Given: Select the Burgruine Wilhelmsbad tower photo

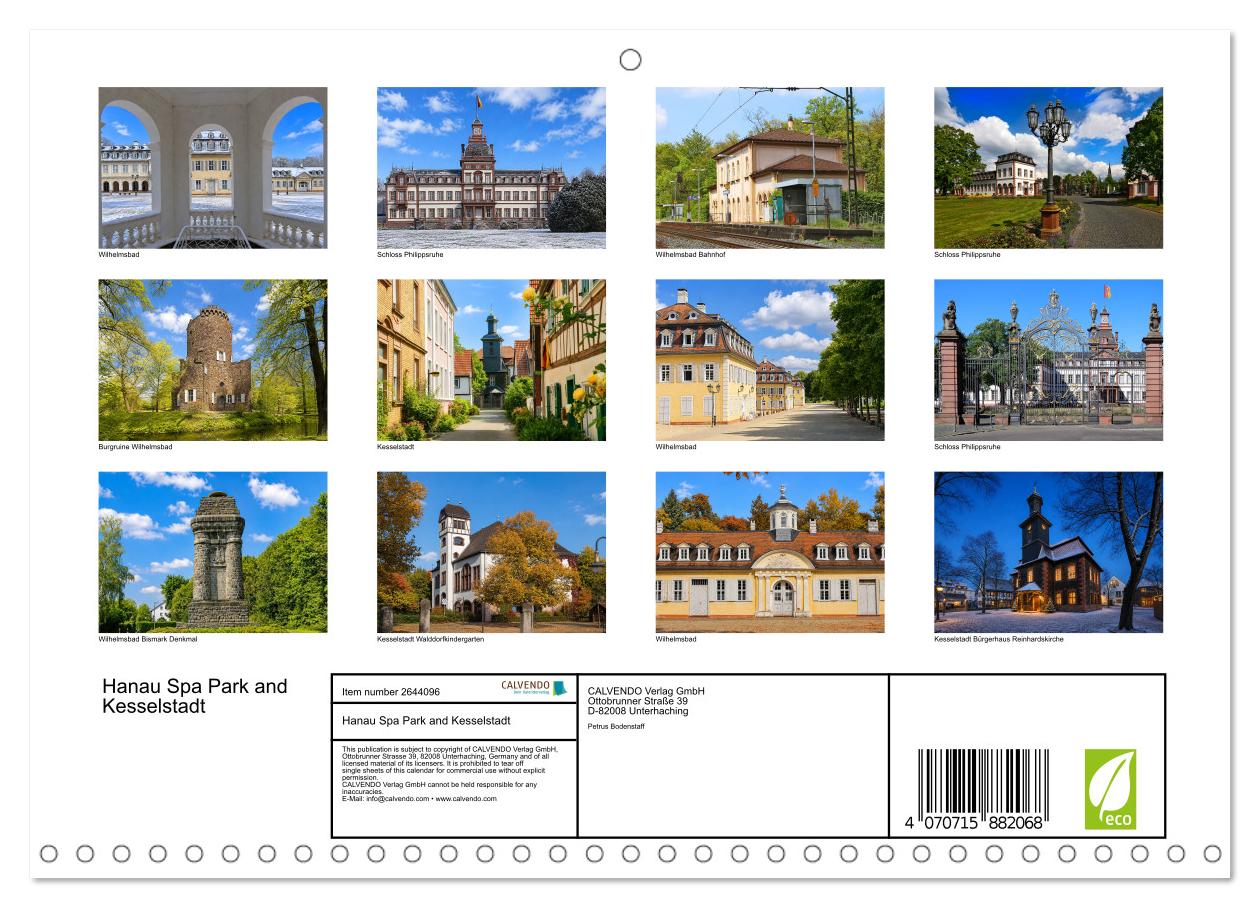Looking at the screenshot, I should pos(212,360).
